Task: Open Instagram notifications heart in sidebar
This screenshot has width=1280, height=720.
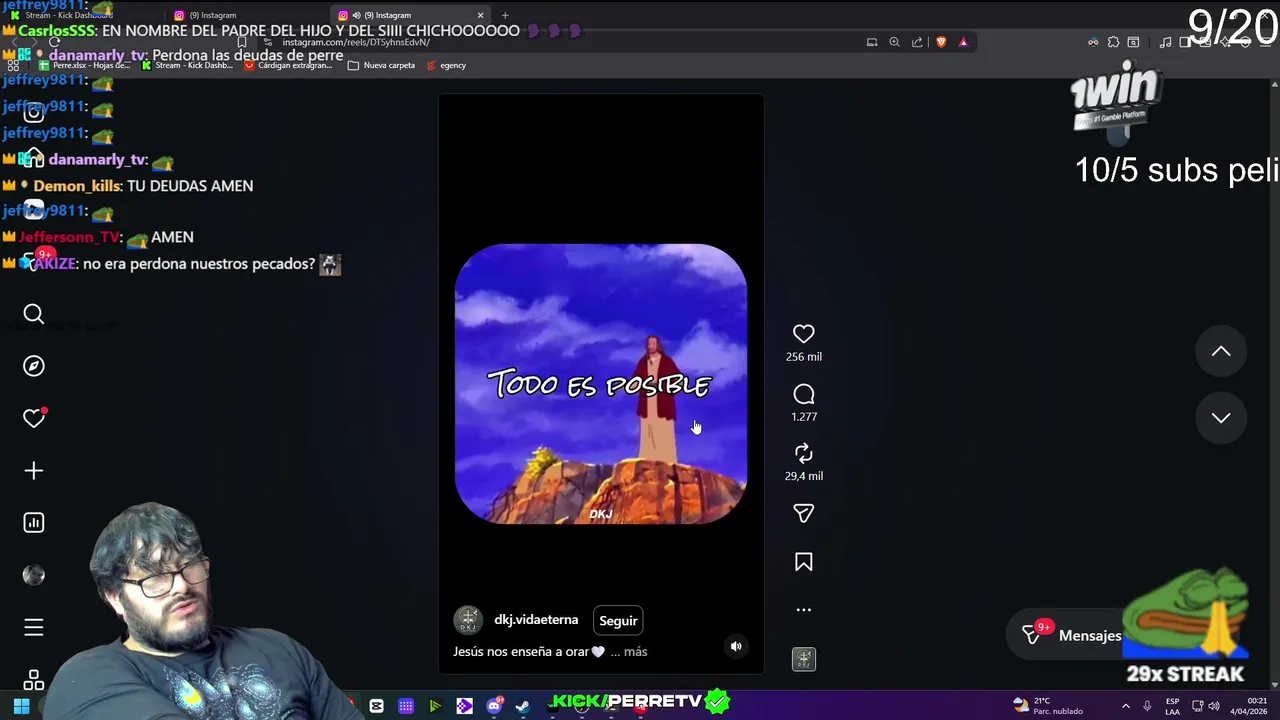Action: tap(34, 418)
